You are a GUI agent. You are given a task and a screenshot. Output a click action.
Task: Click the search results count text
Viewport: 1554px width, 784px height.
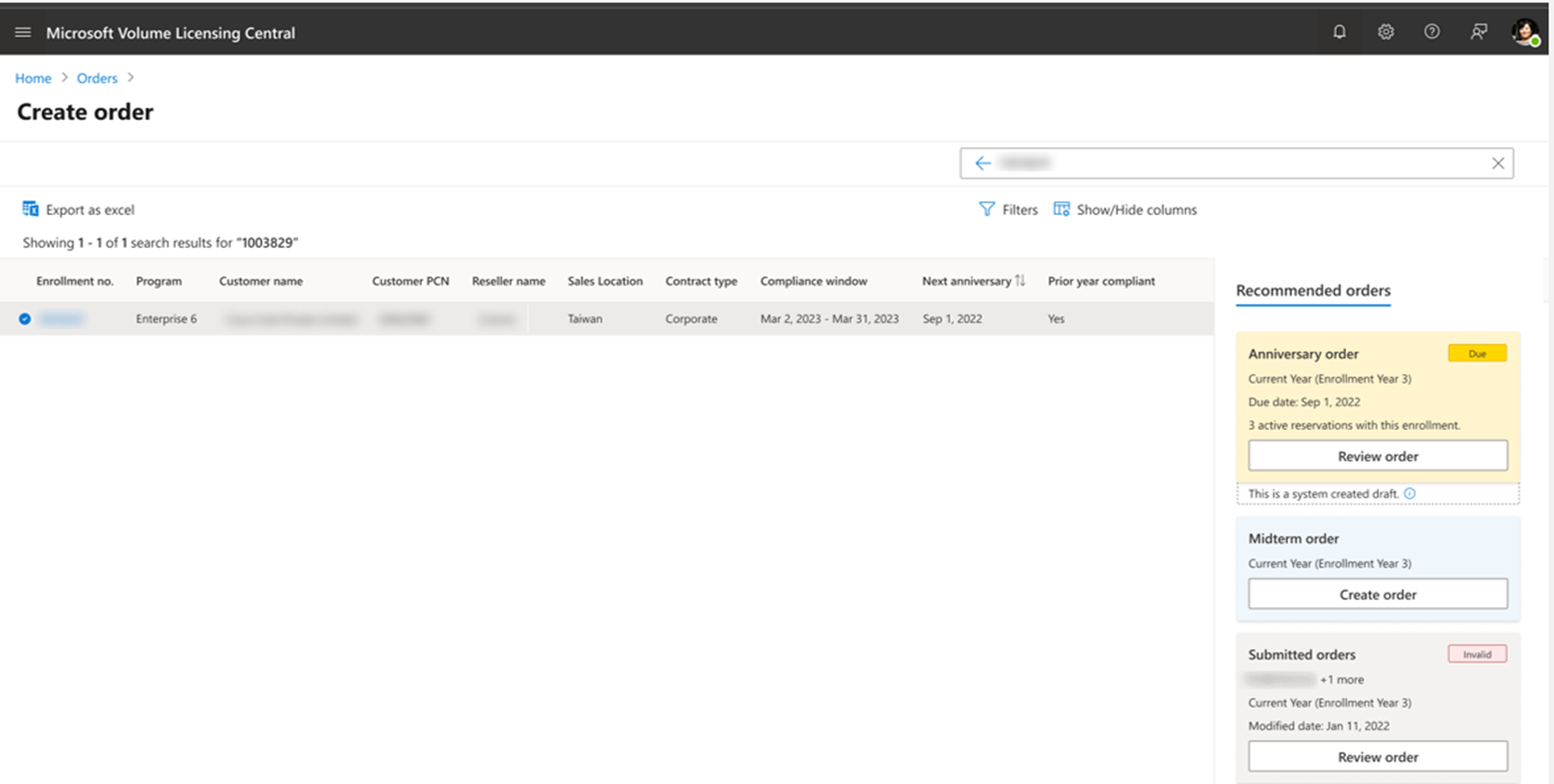(x=160, y=242)
